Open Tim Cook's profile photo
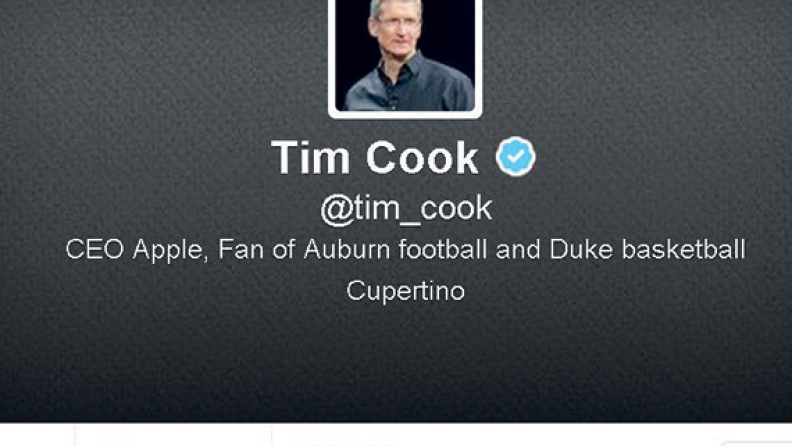Viewport: 792px width, 446px height. click(x=405, y=55)
